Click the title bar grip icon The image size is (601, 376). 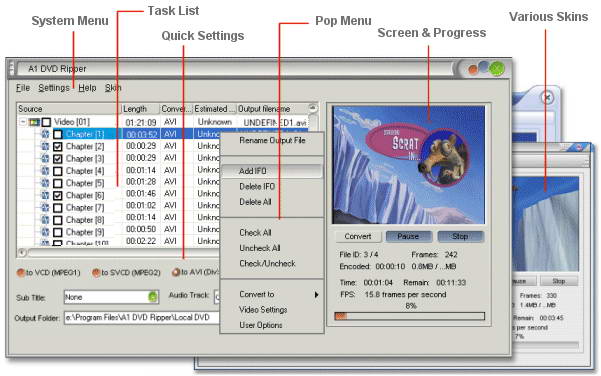(x=11, y=69)
